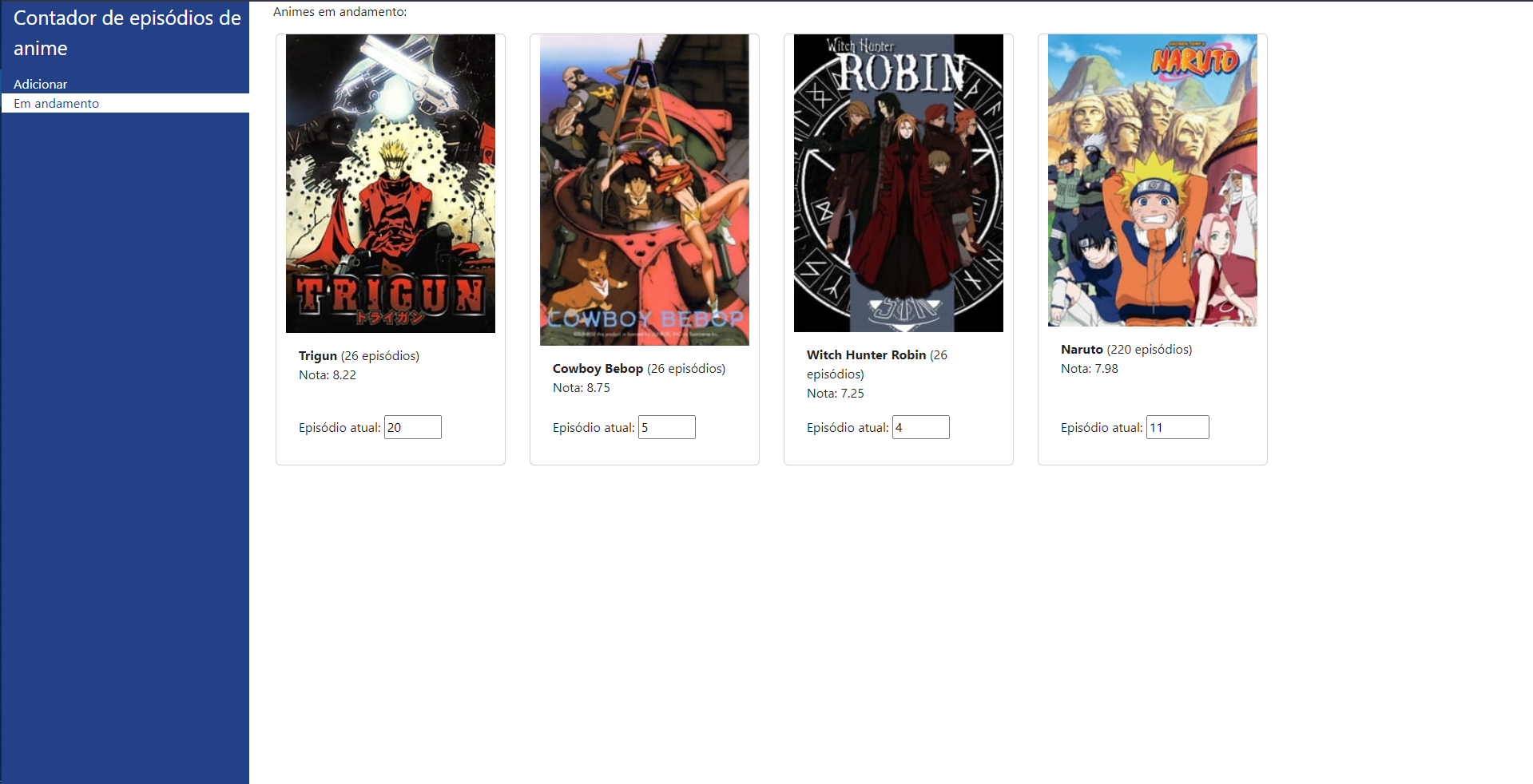The image size is (1533, 784).
Task: Click Cowboy Bebop's Nota: 8.75 rating
Action: (582, 388)
